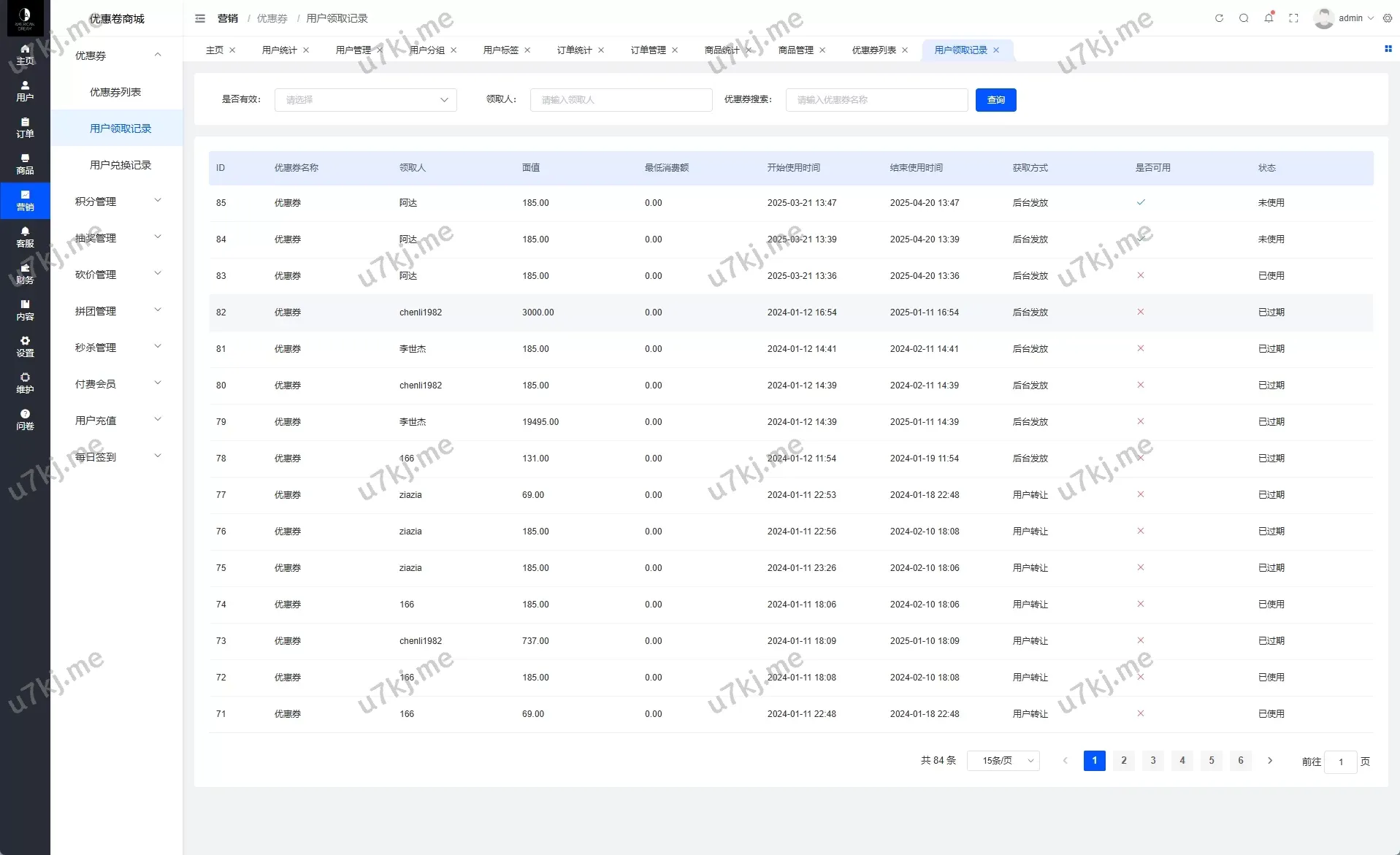Click the refresh icon in top bar
Viewport: 1400px width, 855px height.
coord(1219,18)
